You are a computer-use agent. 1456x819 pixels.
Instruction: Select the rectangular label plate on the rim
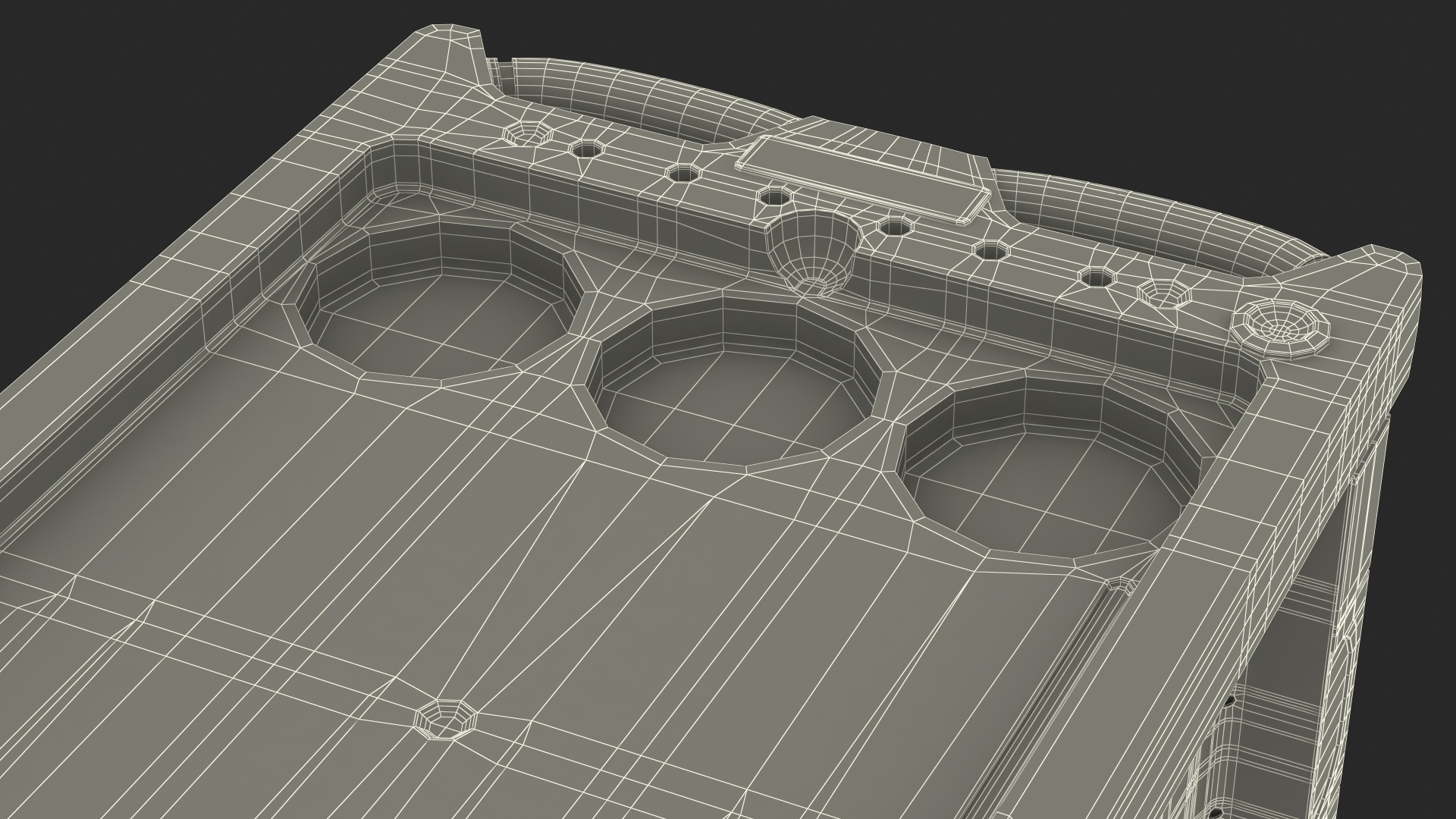click(861, 181)
